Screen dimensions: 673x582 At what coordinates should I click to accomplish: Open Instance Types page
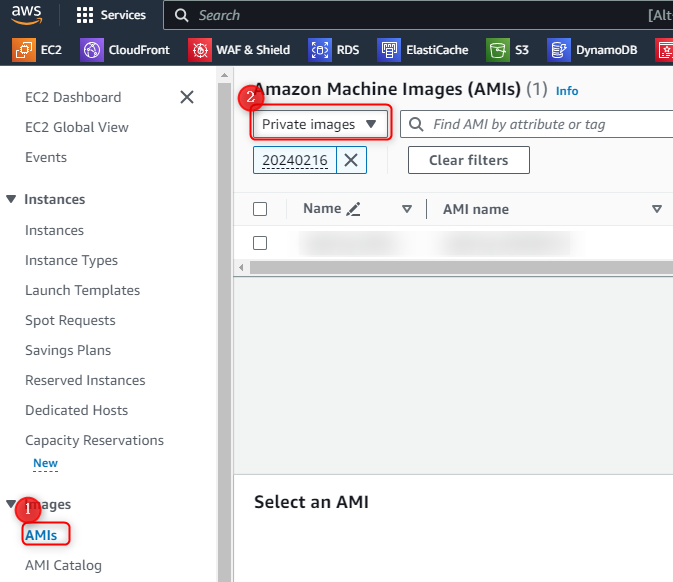pyautogui.click(x=71, y=261)
